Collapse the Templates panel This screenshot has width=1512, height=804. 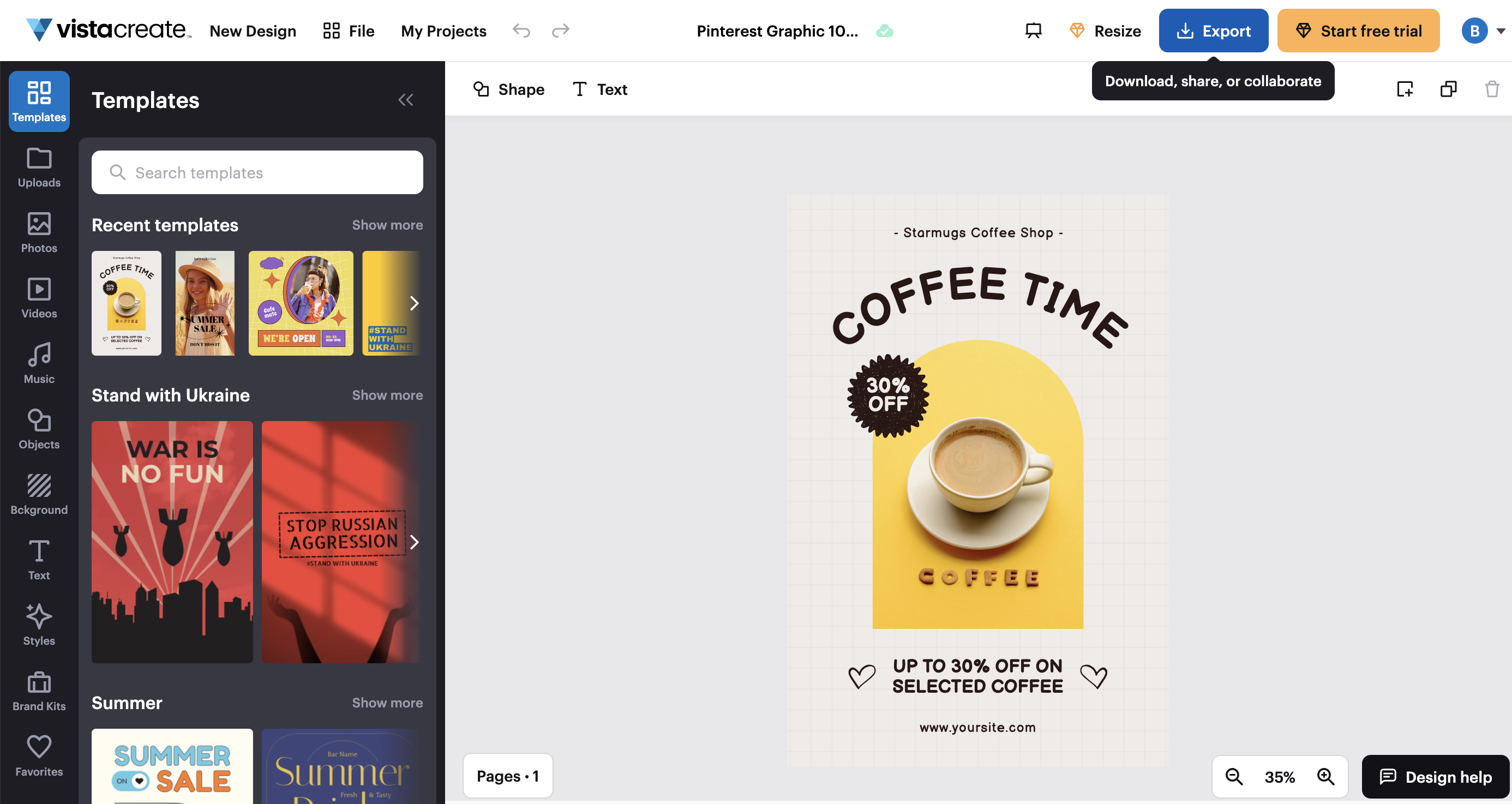point(406,100)
